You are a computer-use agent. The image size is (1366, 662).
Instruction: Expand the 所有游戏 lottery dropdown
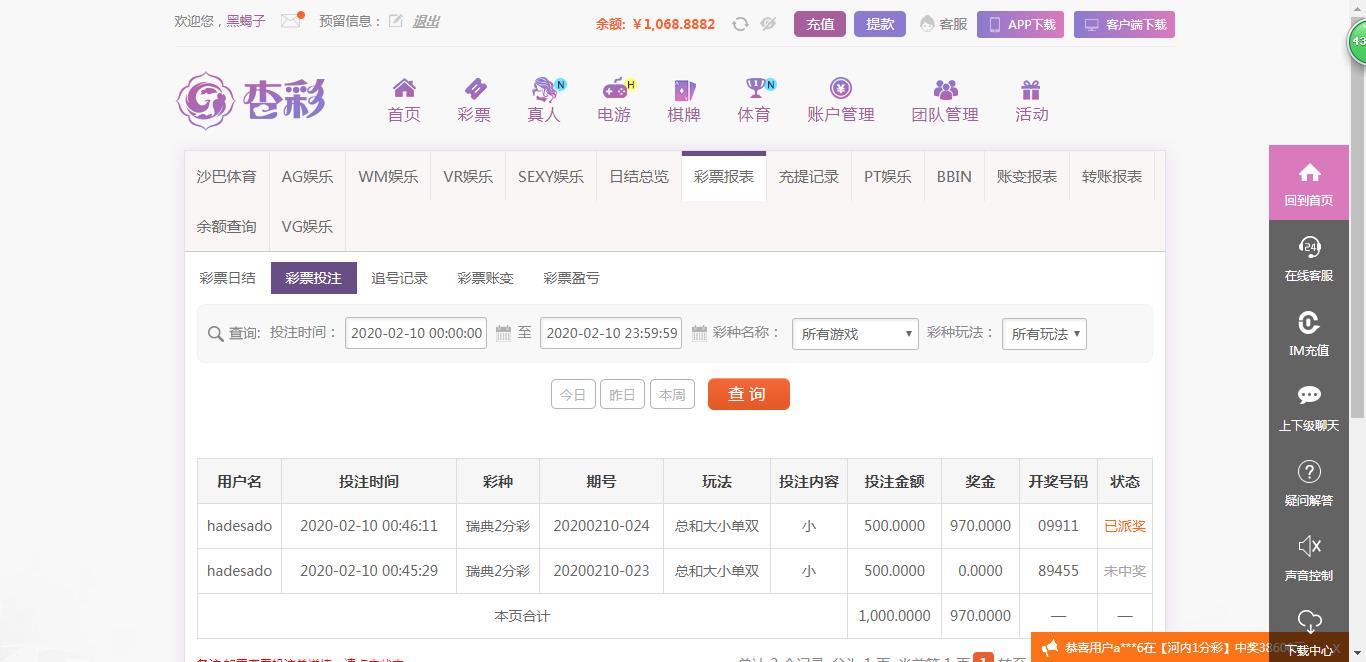click(855, 334)
